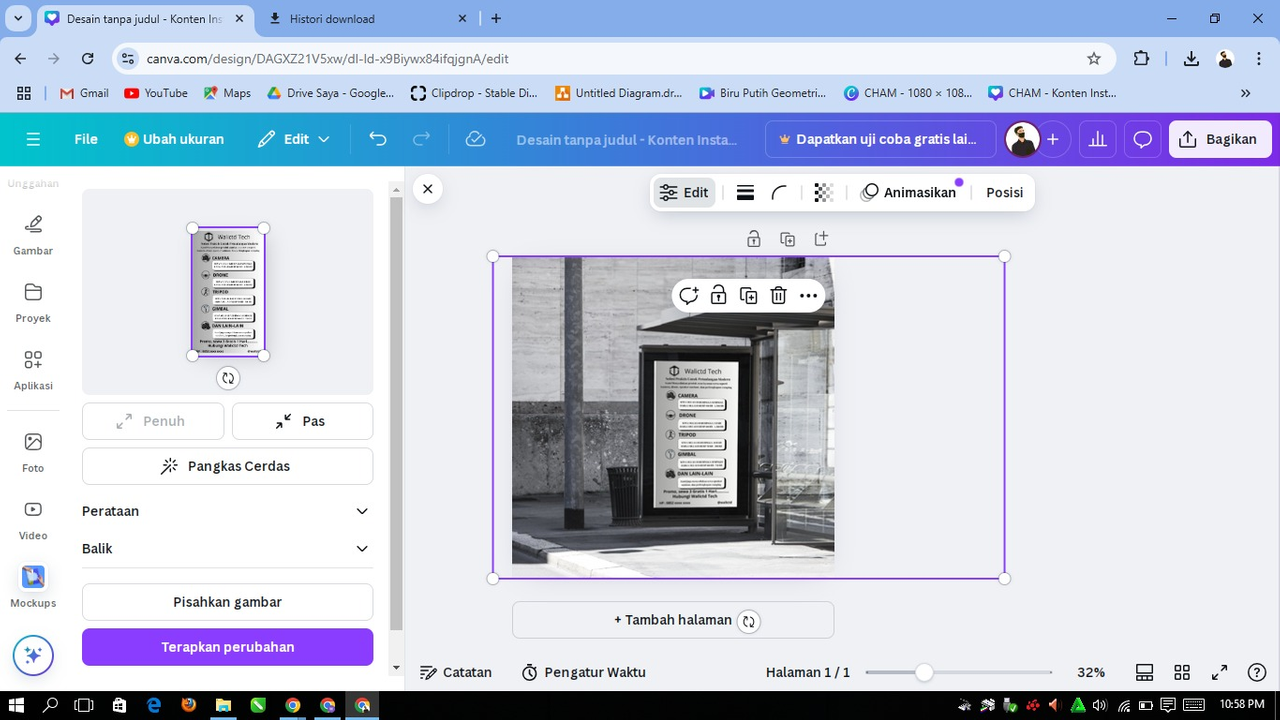
Task: Redo the last undone action
Action: click(422, 139)
